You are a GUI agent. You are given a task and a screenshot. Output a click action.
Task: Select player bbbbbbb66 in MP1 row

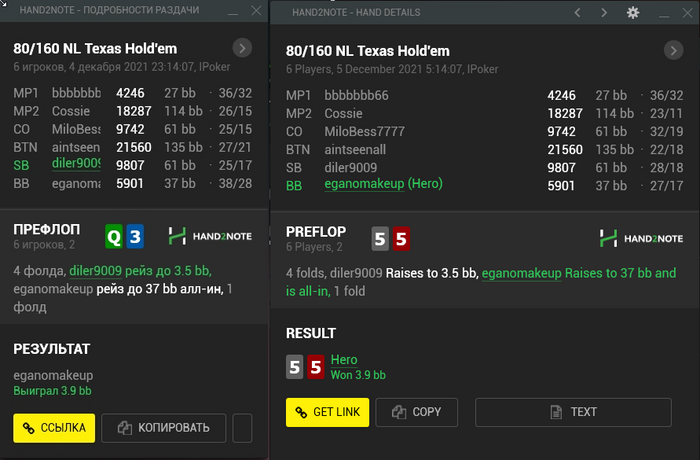(356, 95)
